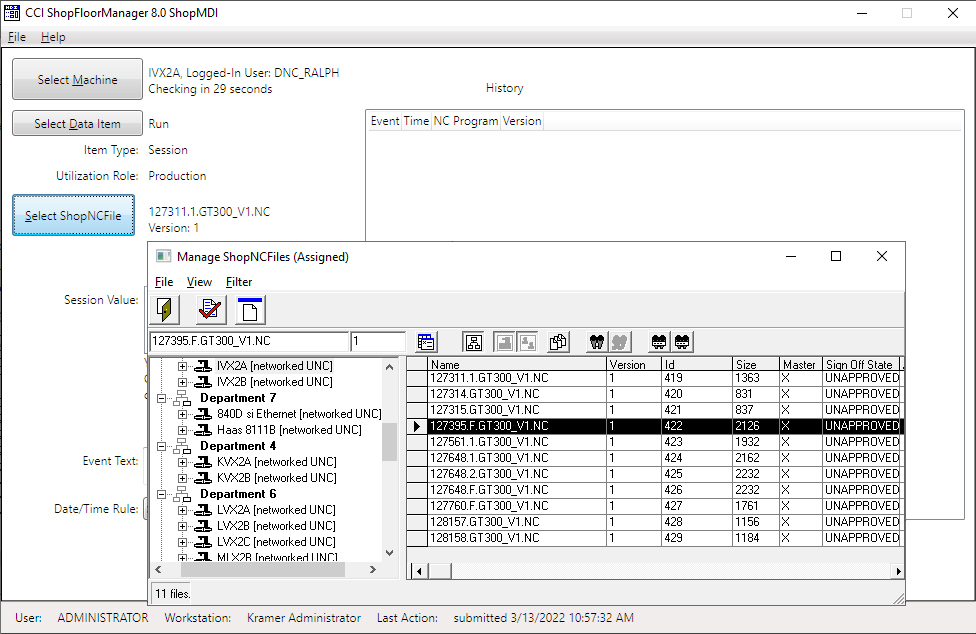976x634 pixels.
Task: Select the Haas 8111B machine icon
Action: tap(203, 430)
